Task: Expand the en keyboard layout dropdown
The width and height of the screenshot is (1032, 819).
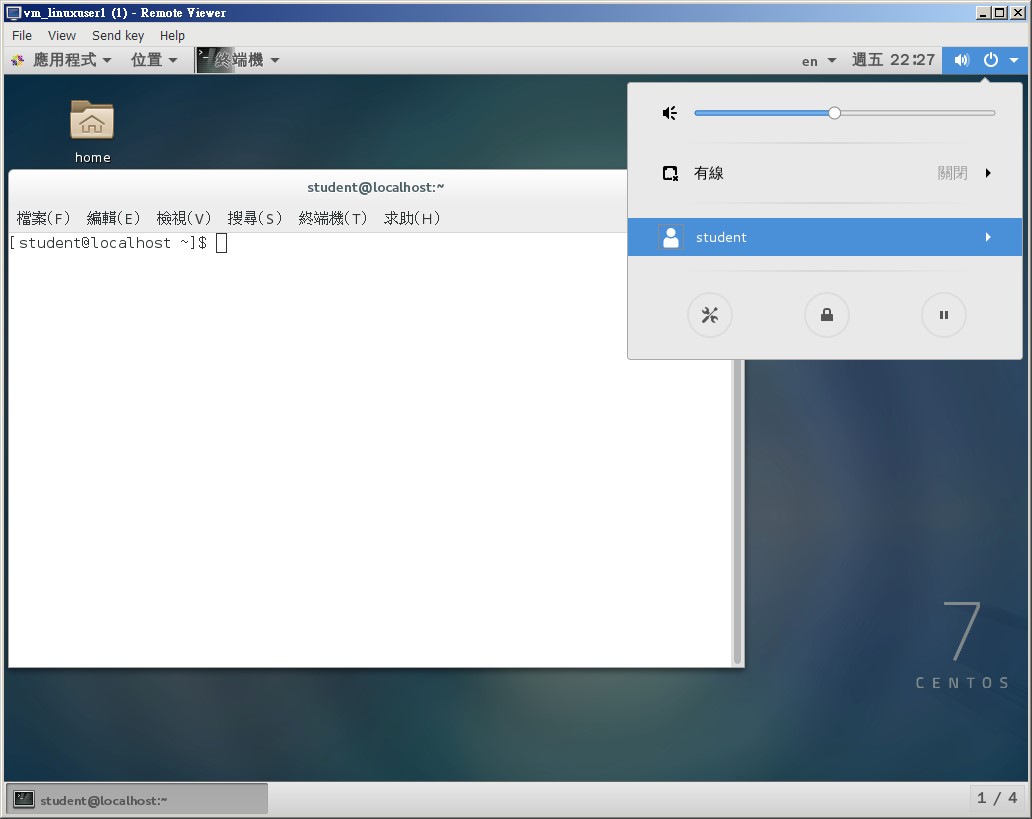Action: point(817,60)
